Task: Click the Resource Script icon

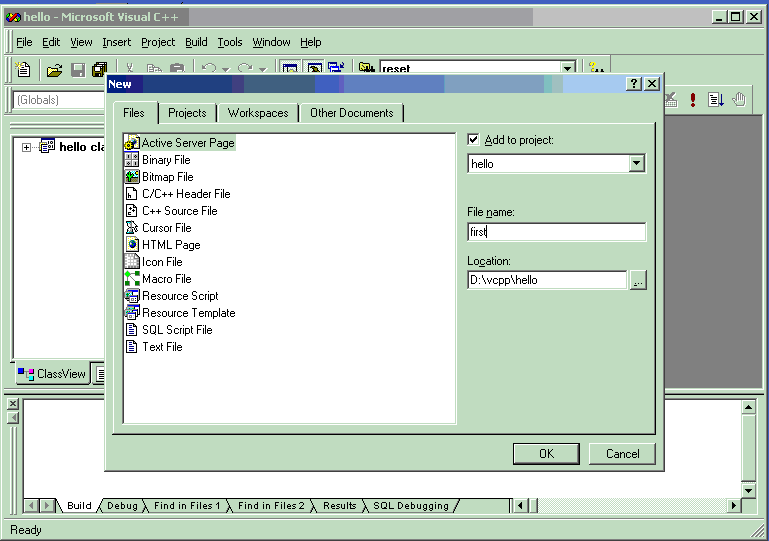Action: point(132,296)
